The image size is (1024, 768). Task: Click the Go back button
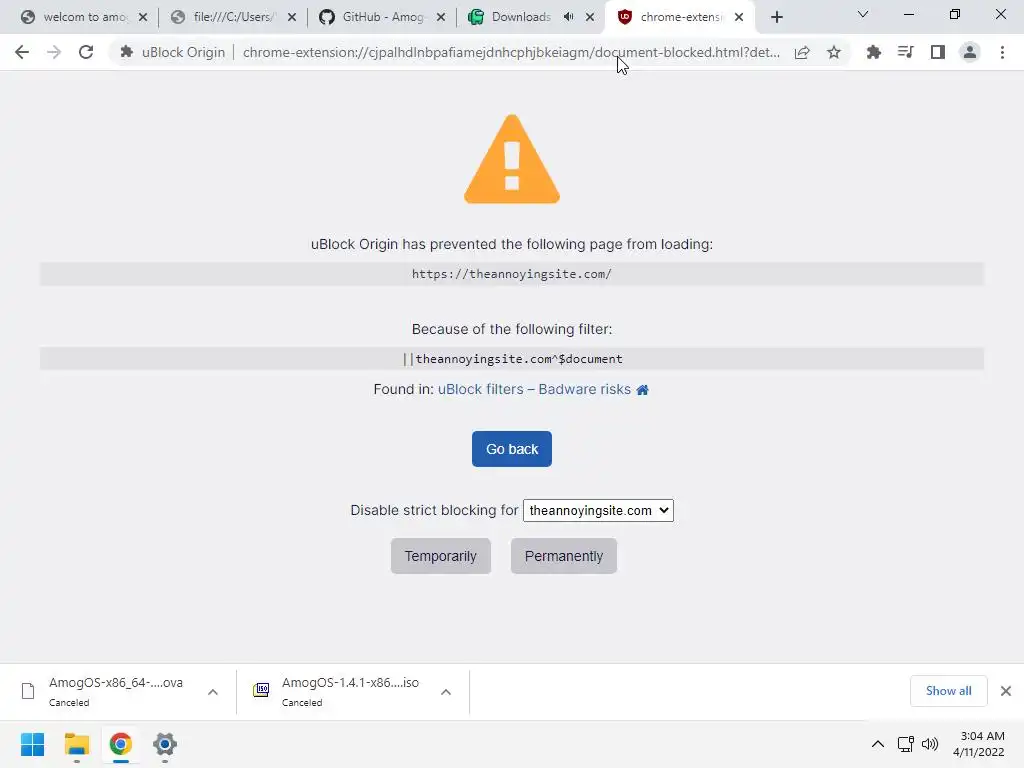512,449
